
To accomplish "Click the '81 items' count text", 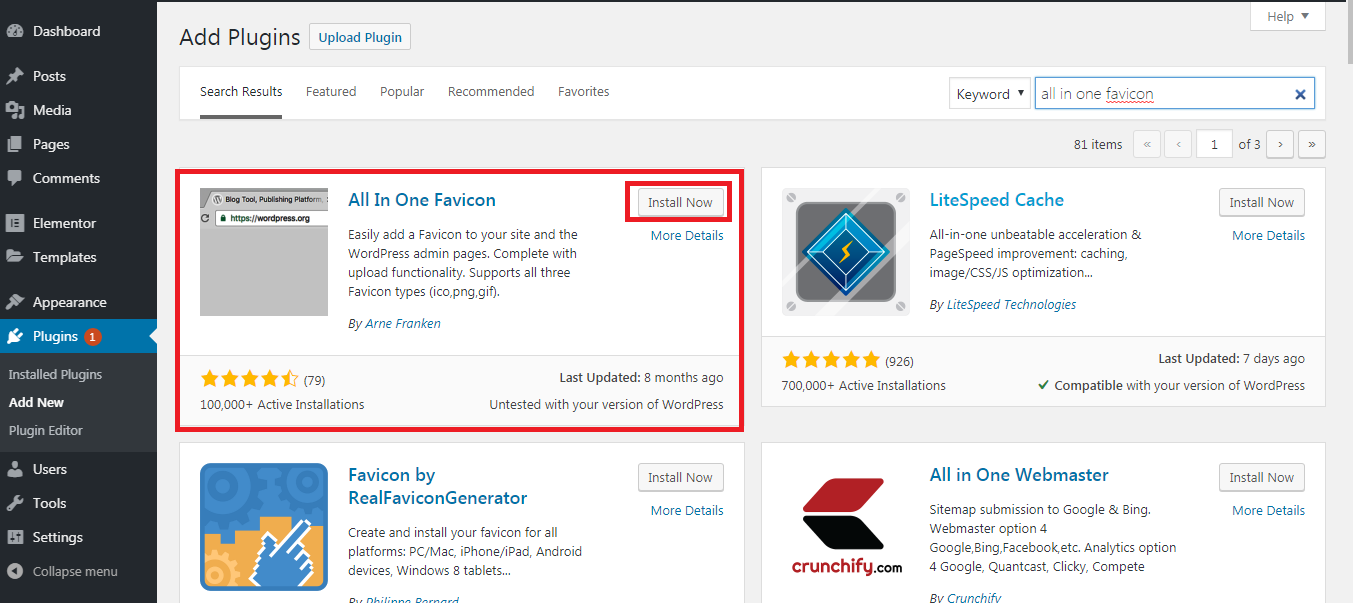I will click(1098, 145).
